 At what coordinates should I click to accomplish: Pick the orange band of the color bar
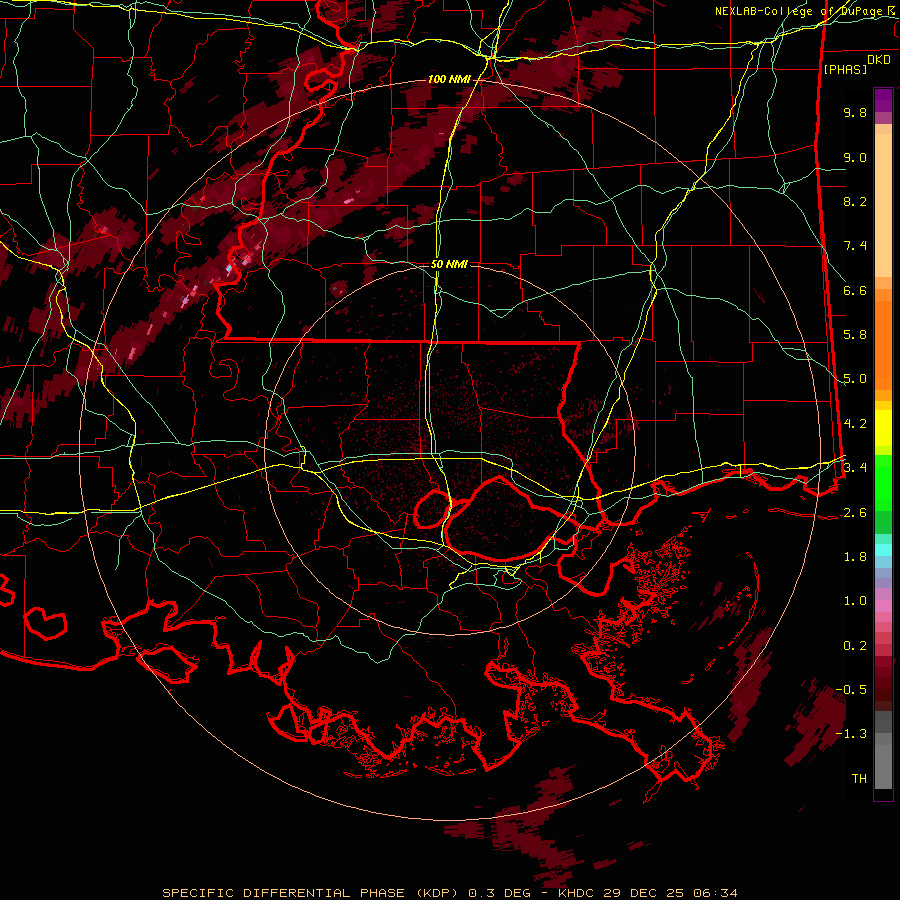[x=883, y=344]
